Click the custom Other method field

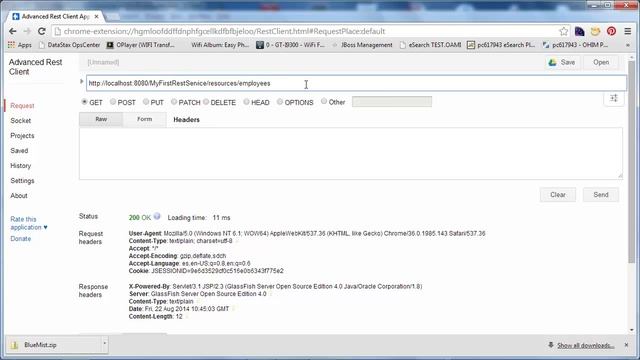click(x=392, y=102)
